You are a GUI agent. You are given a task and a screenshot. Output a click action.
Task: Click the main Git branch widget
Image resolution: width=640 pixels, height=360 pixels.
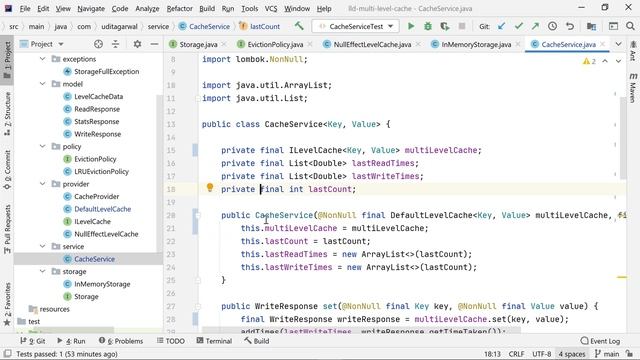[607, 354]
